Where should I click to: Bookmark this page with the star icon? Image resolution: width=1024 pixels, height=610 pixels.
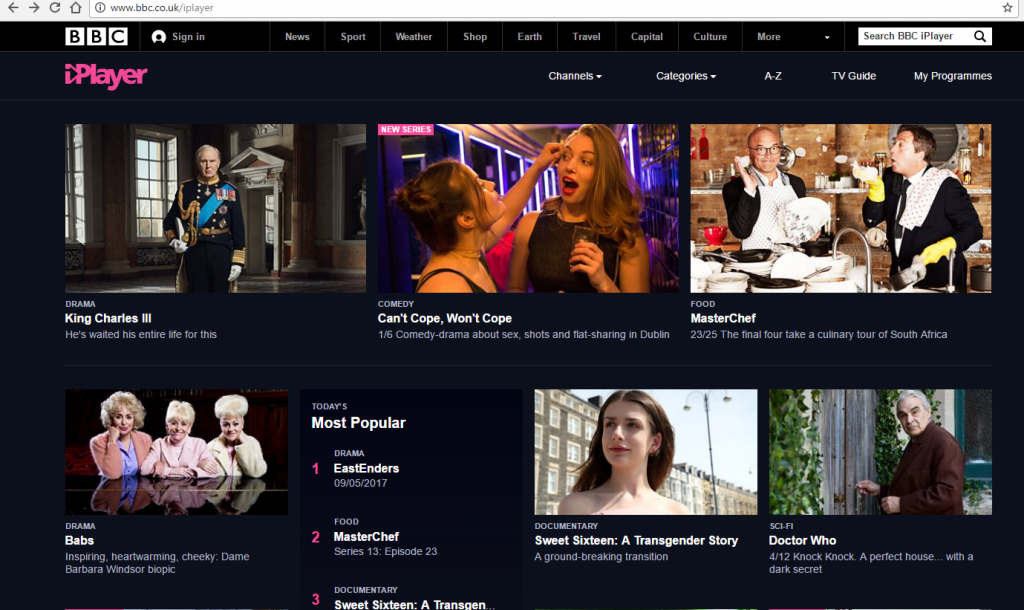pos(1008,8)
